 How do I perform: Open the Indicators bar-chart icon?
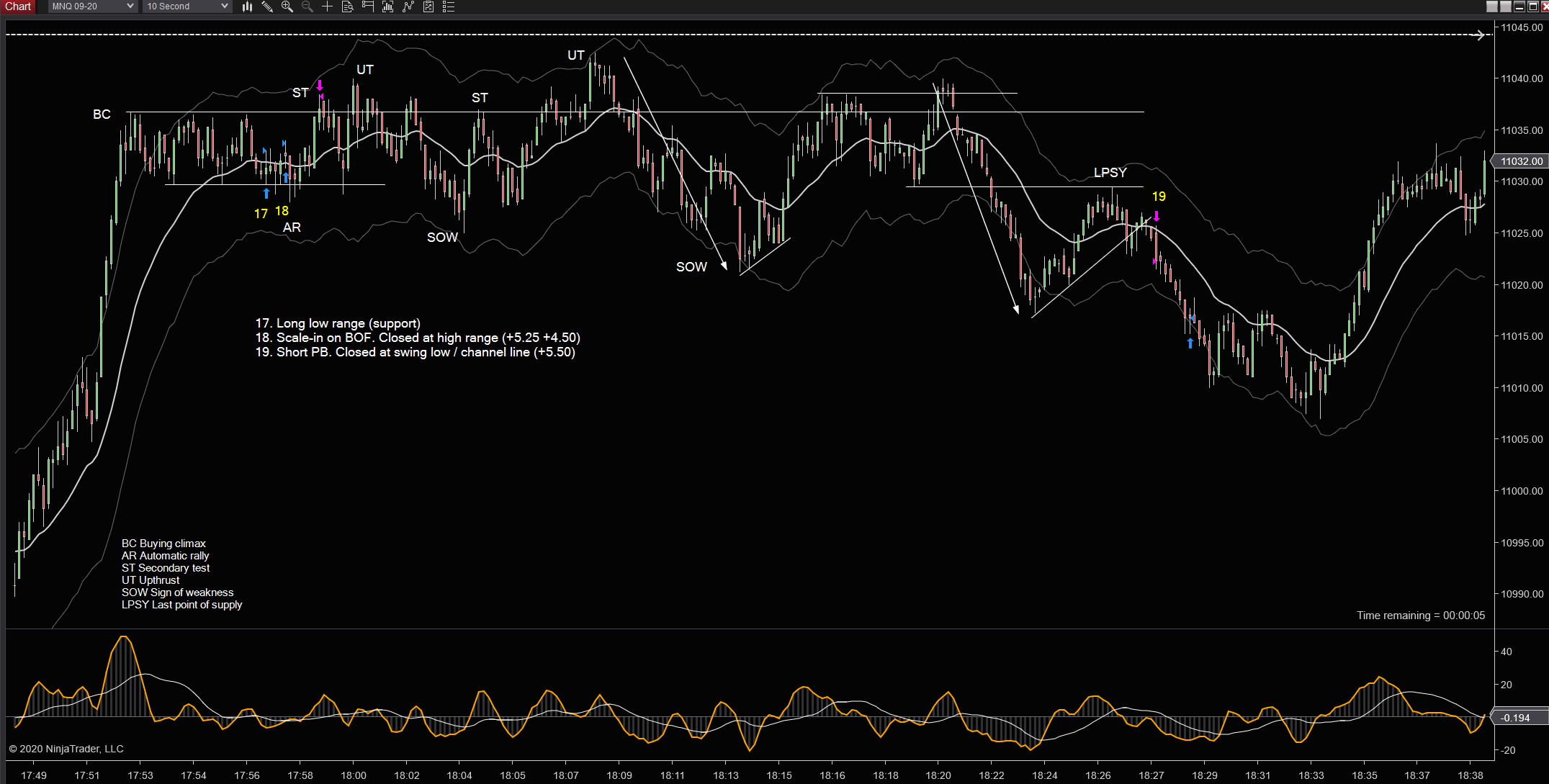(x=388, y=6)
